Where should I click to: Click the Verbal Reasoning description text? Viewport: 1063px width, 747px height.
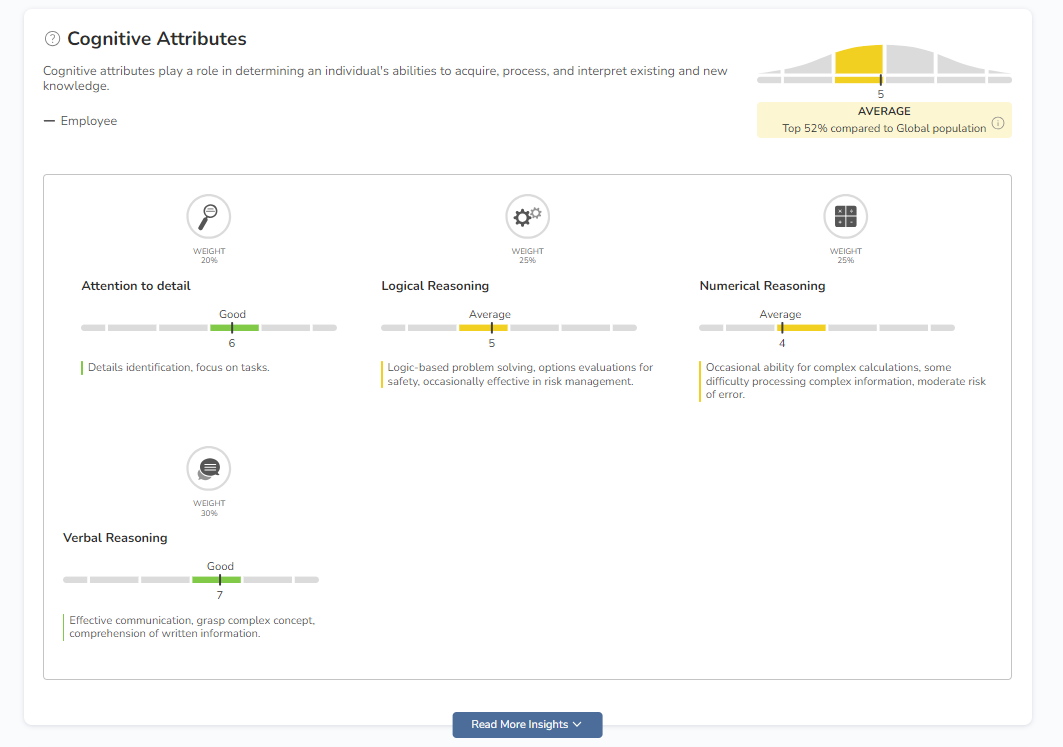pyautogui.click(x=192, y=627)
